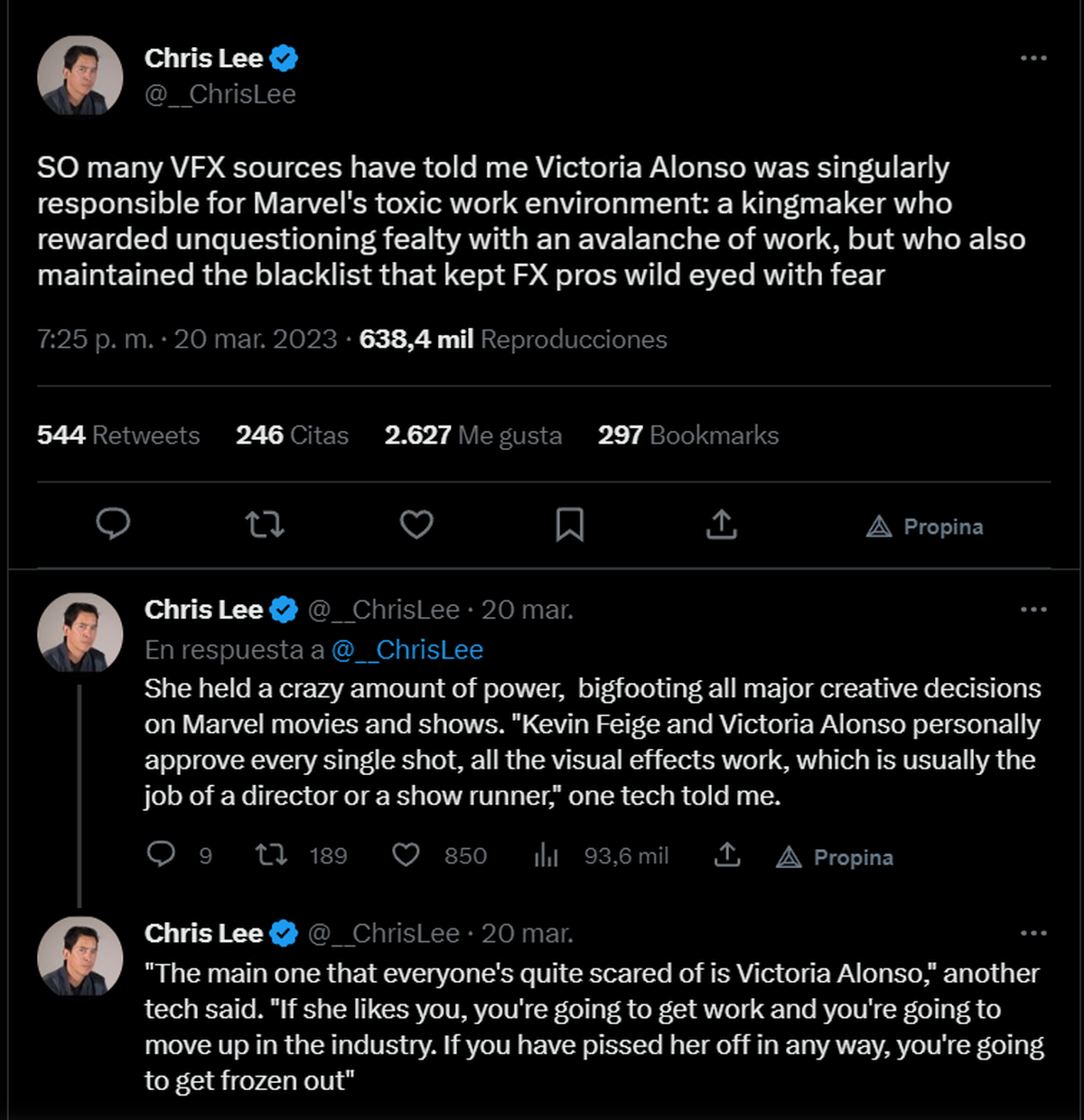Bookmark the main tweet
Image resolution: width=1084 pixels, height=1120 pixels.
pos(569,524)
